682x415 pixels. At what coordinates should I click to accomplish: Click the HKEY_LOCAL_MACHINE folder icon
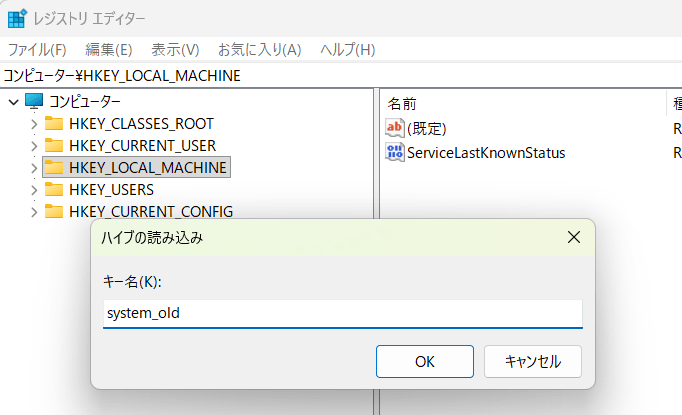pos(54,167)
